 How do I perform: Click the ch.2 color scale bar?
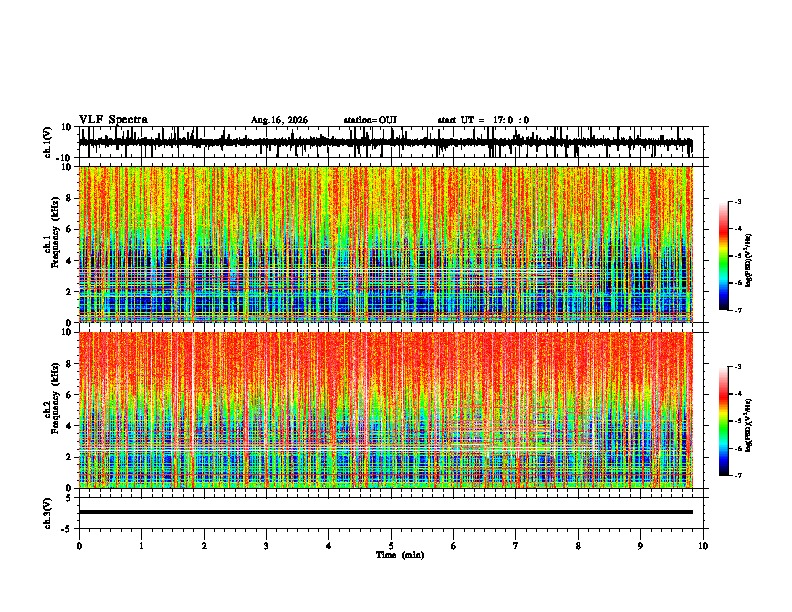[x=724, y=421]
